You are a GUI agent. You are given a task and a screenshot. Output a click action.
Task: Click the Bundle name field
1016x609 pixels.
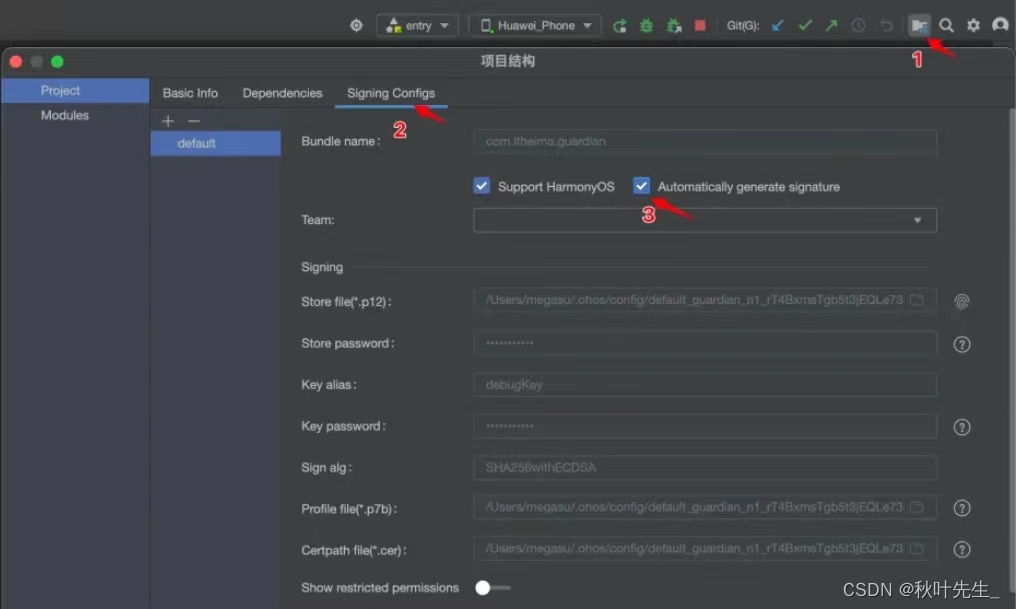click(705, 142)
